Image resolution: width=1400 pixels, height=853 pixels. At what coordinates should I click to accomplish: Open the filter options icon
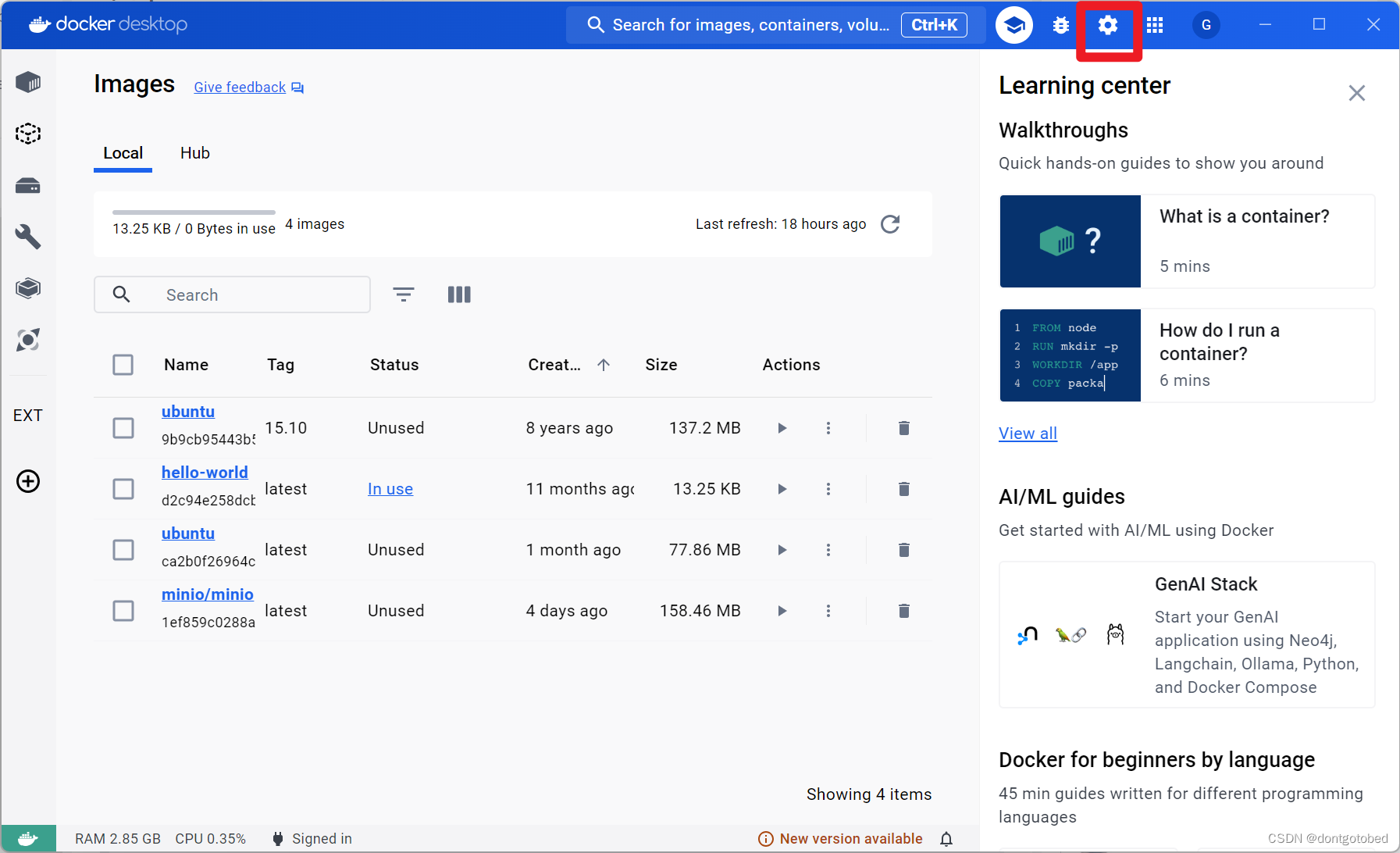[404, 294]
